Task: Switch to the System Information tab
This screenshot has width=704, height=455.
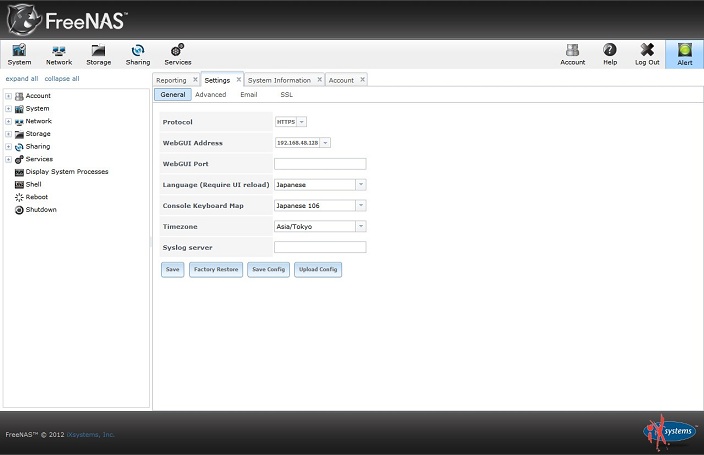Action: (x=279, y=80)
